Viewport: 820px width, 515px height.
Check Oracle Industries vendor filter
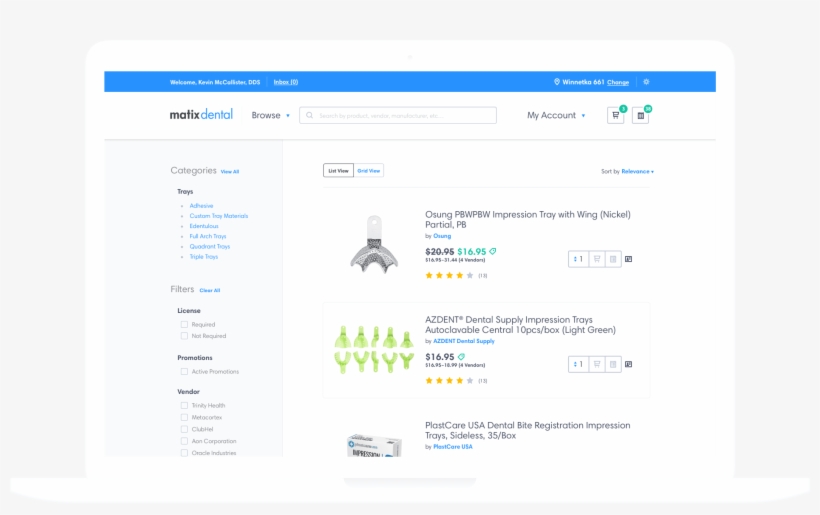point(184,453)
